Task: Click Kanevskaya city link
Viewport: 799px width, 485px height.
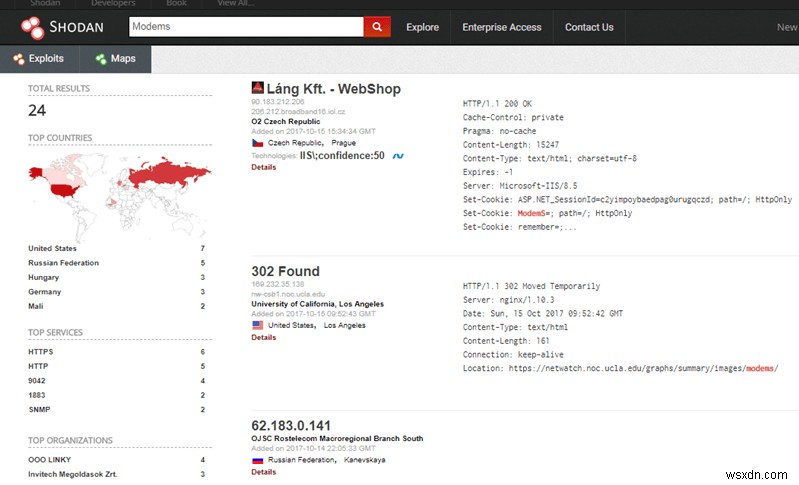Action: click(x=364, y=460)
